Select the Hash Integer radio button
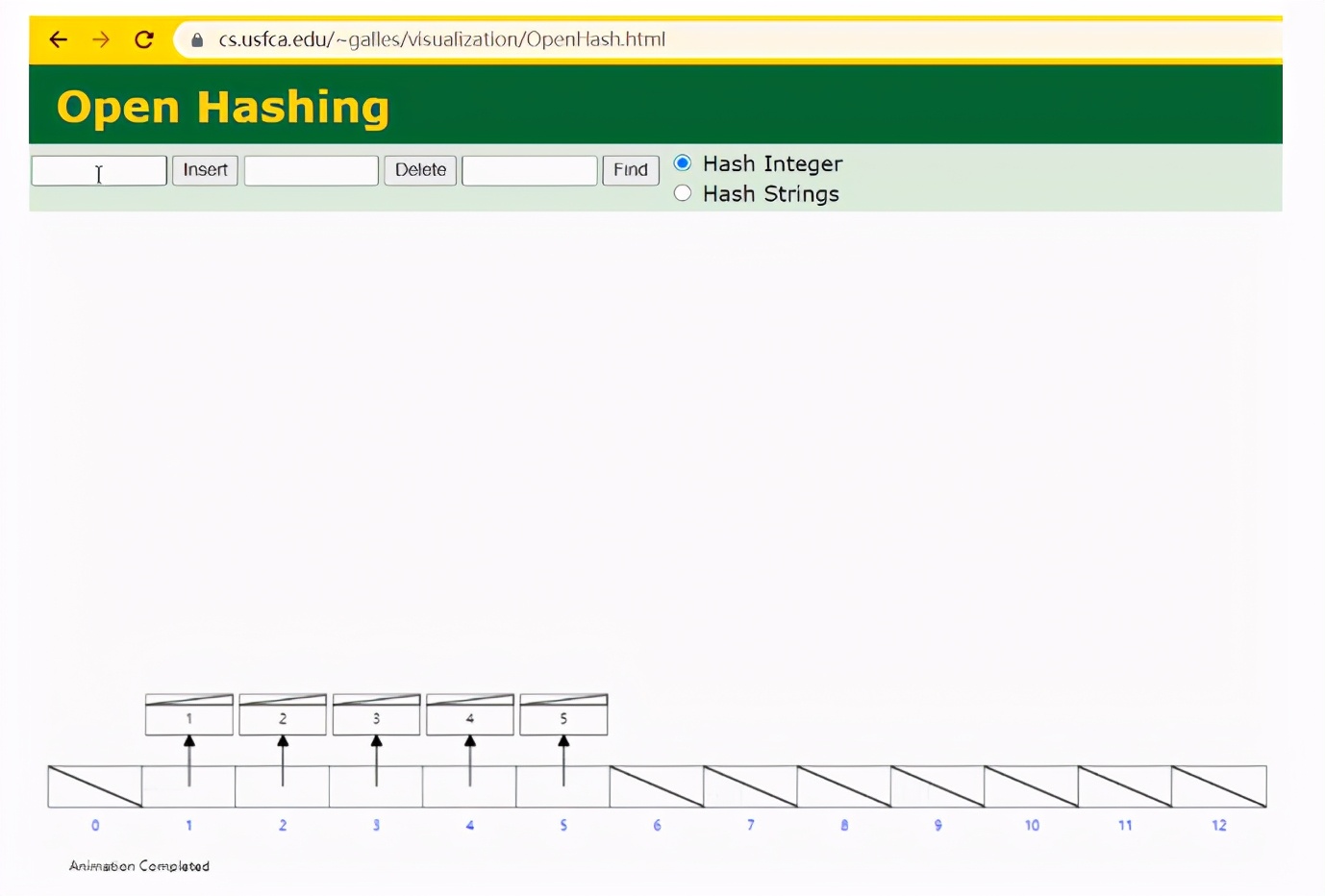This screenshot has width=1325, height=896. (683, 163)
